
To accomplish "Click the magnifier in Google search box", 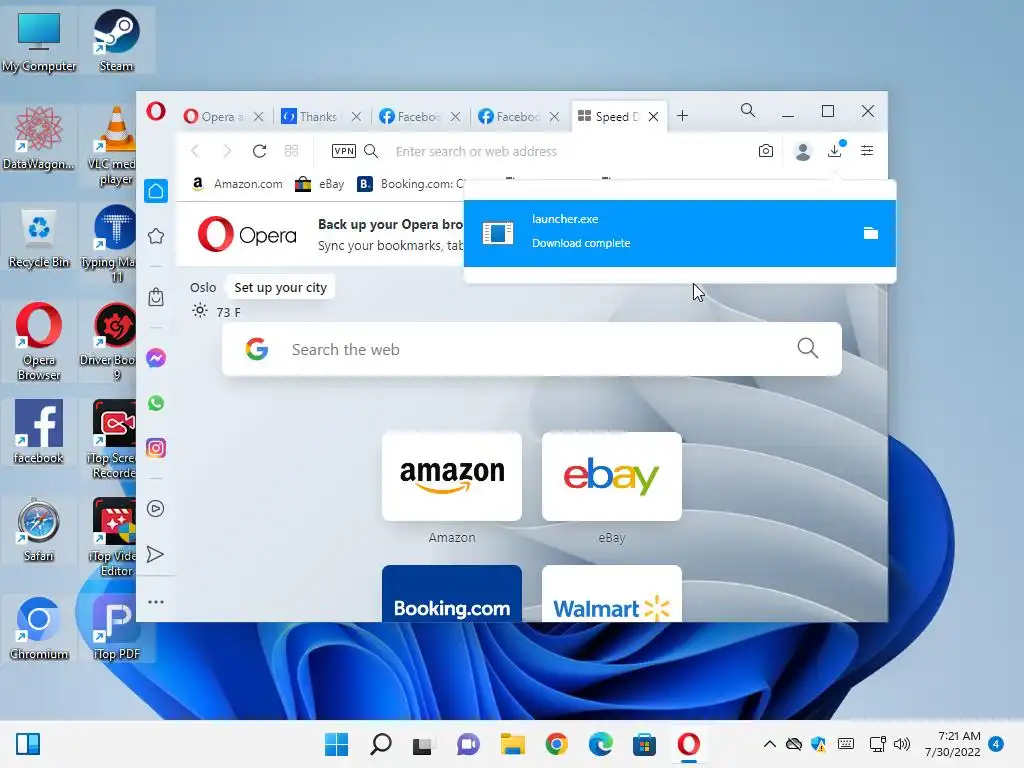I will pyautogui.click(x=808, y=348).
